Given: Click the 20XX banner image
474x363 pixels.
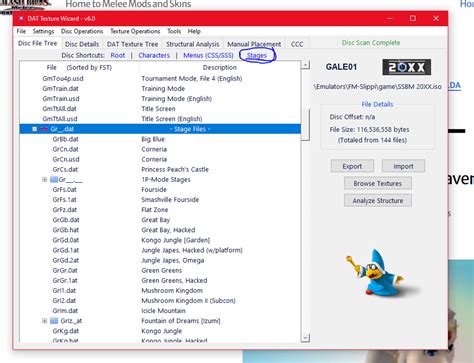Looking at the screenshot, I should [x=406, y=67].
